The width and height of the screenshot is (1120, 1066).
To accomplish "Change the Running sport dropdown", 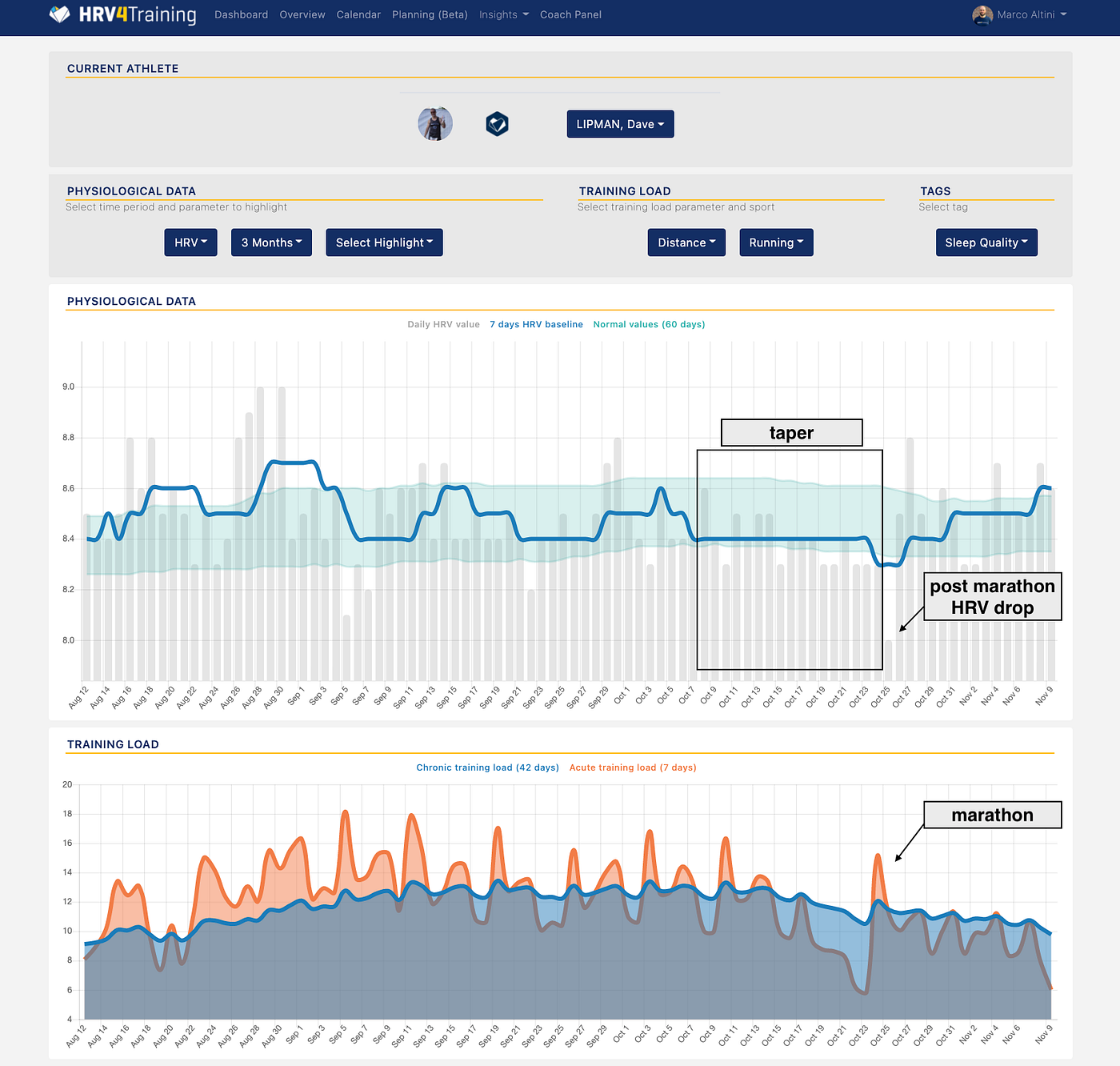I will tap(776, 242).
